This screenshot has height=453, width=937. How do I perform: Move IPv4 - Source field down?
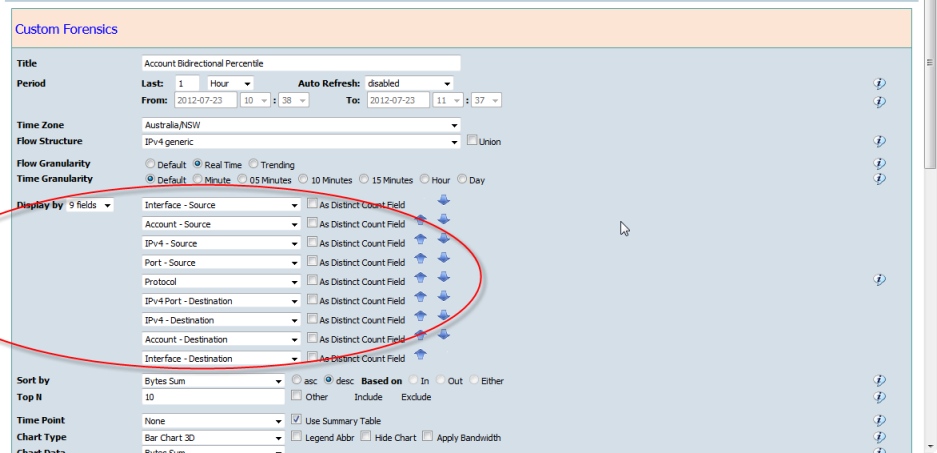[443, 238]
